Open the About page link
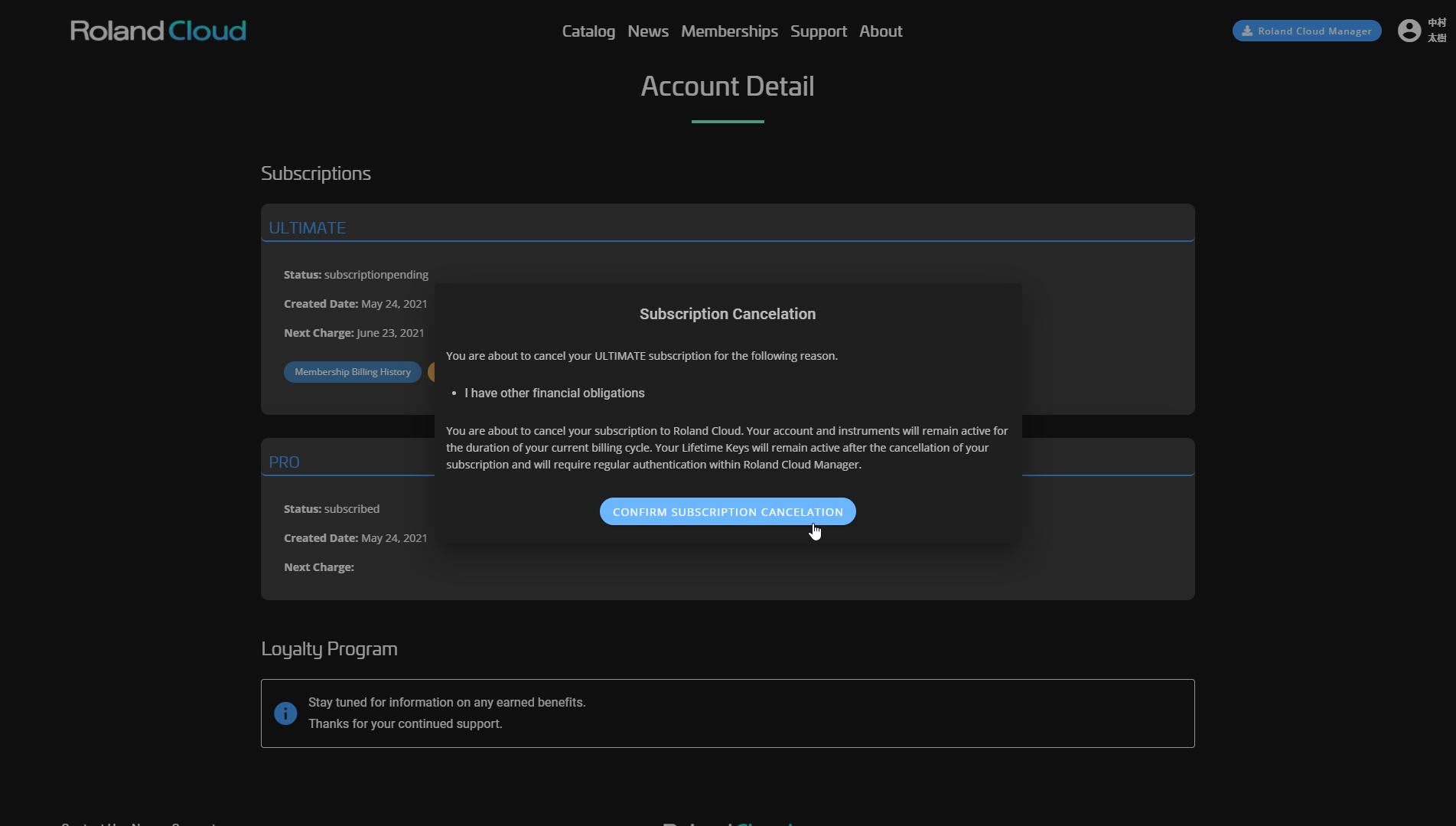Image resolution: width=1456 pixels, height=826 pixels. (x=880, y=31)
